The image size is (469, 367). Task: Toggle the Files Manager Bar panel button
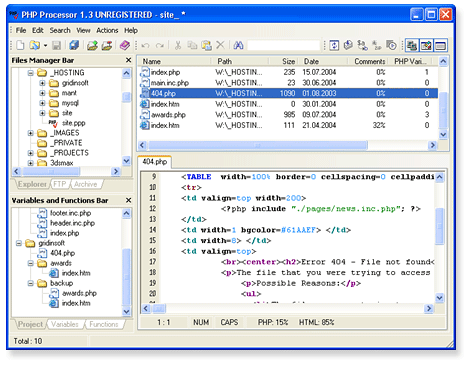[x=412, y=45]
